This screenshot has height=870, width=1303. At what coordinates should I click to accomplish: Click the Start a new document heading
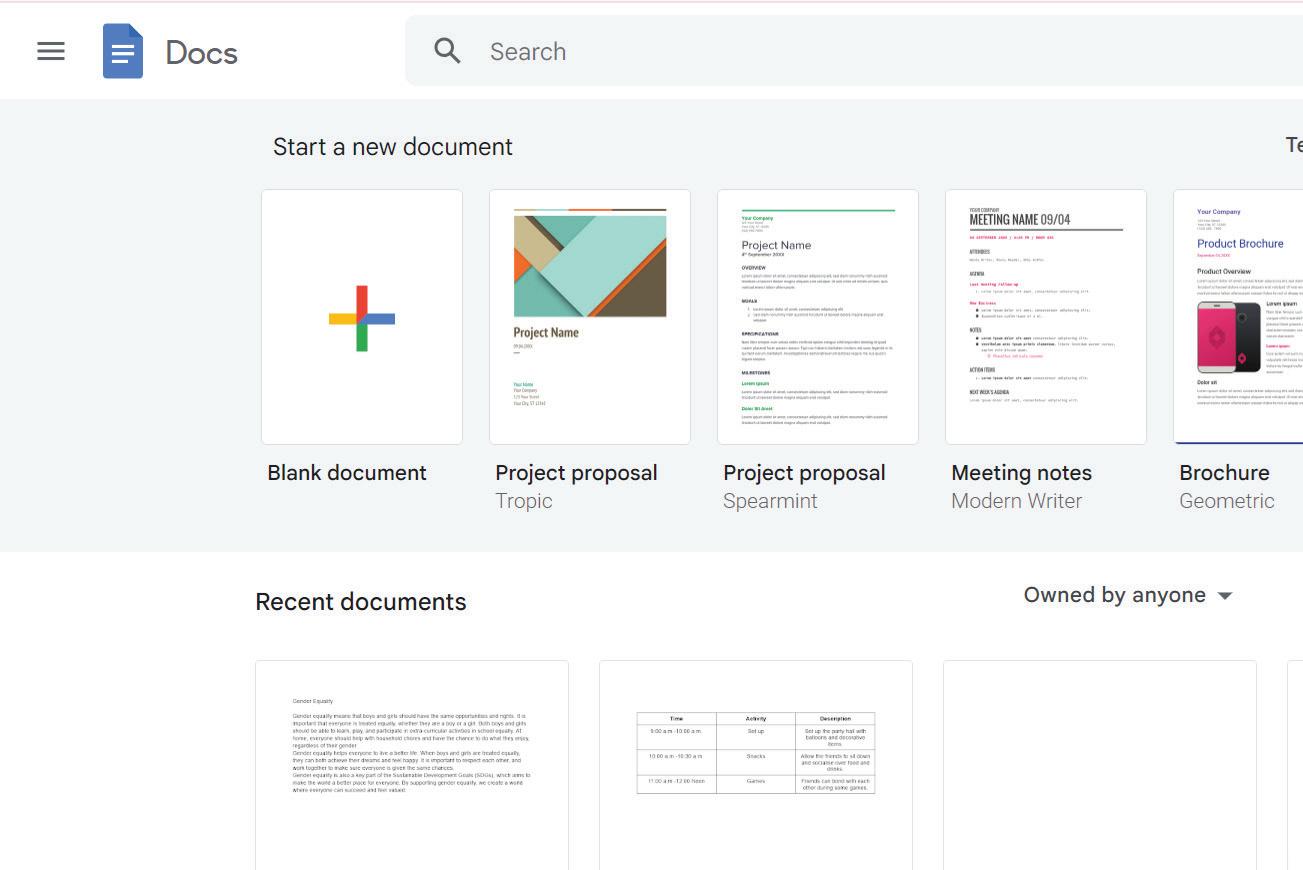[393, 147]
